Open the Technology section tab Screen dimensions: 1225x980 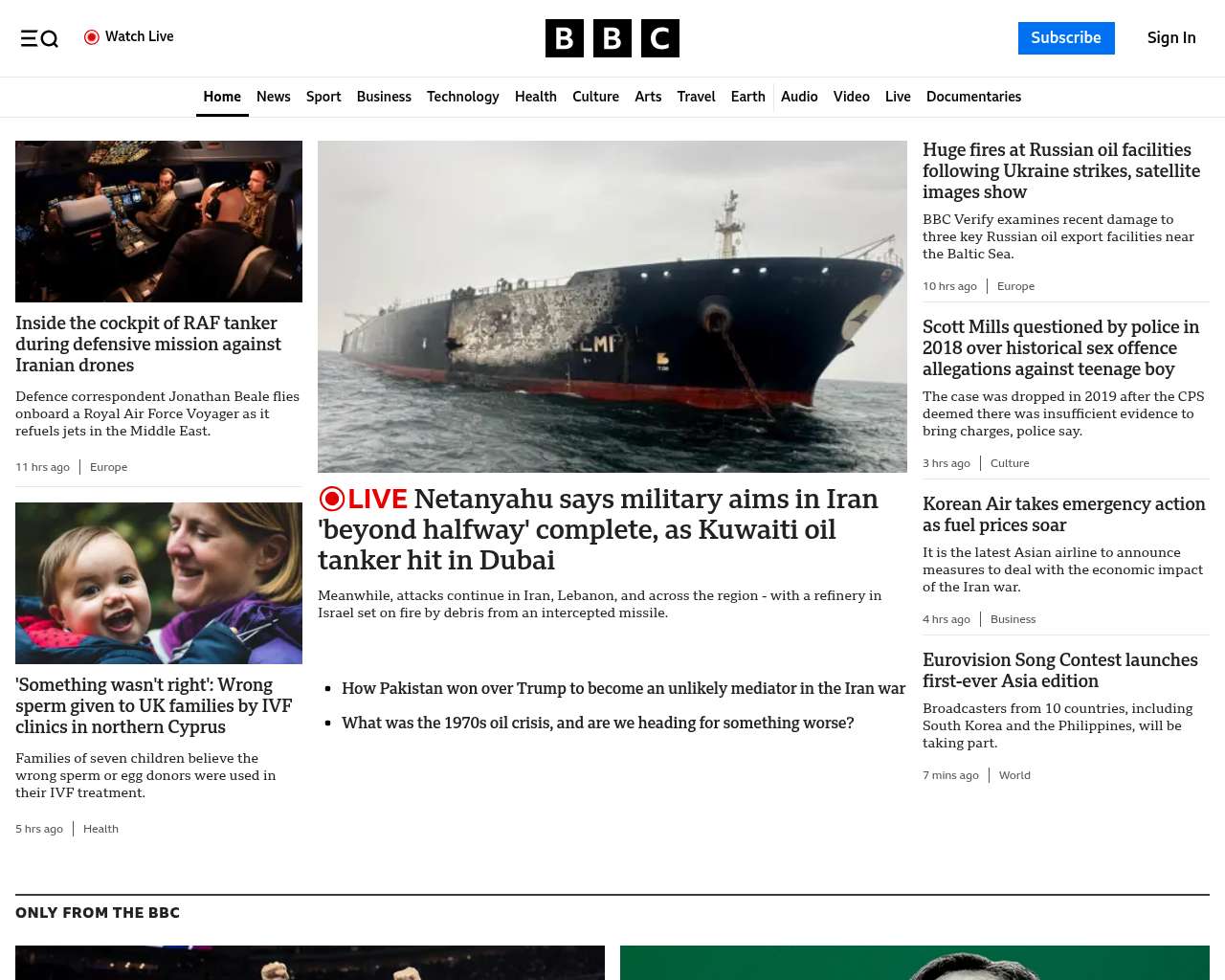pyautogui.click(x=462, y=97)
